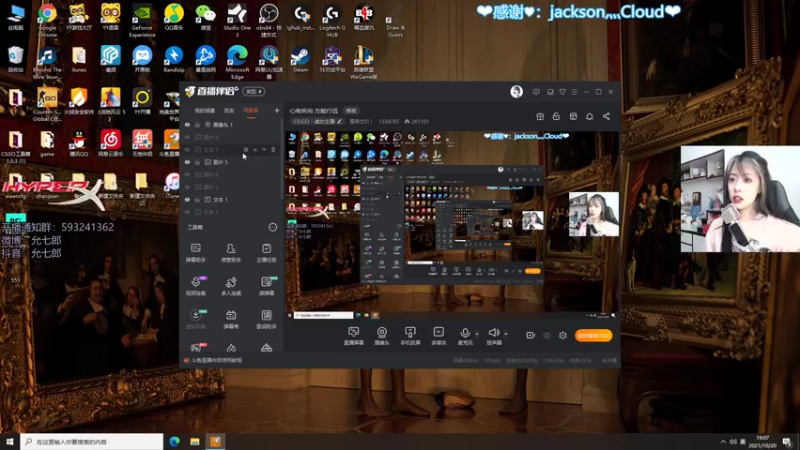Toggle the lock on layer 摄像头 1
The width and height of the screenshot is (800, 450).
(197, 124)
